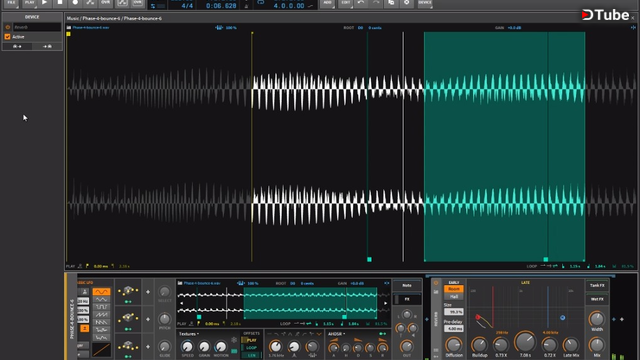640x360 pixels.
Task: Select the LEN offset option
Action: point(251,355)
